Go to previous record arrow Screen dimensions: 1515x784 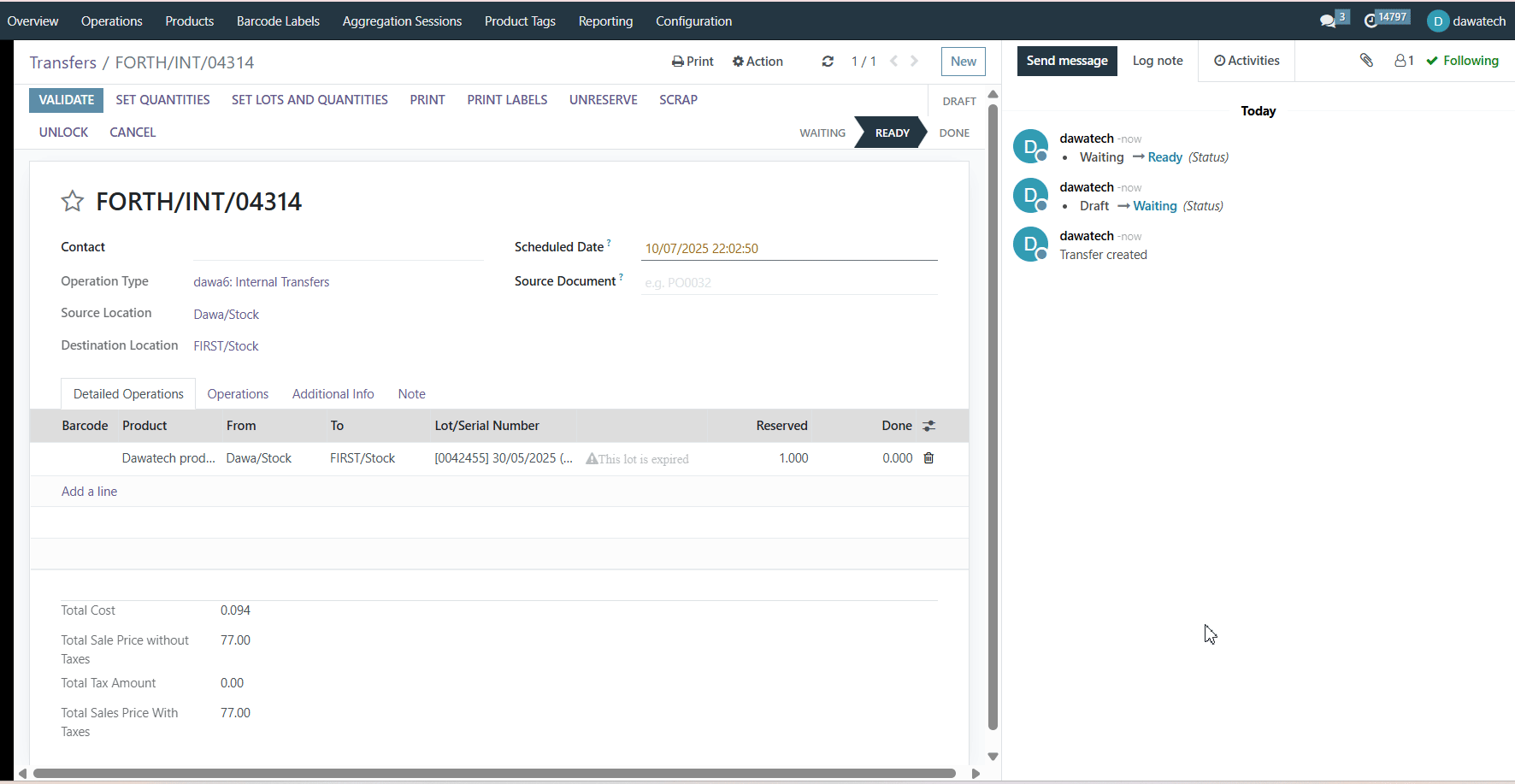coord(894,62)
